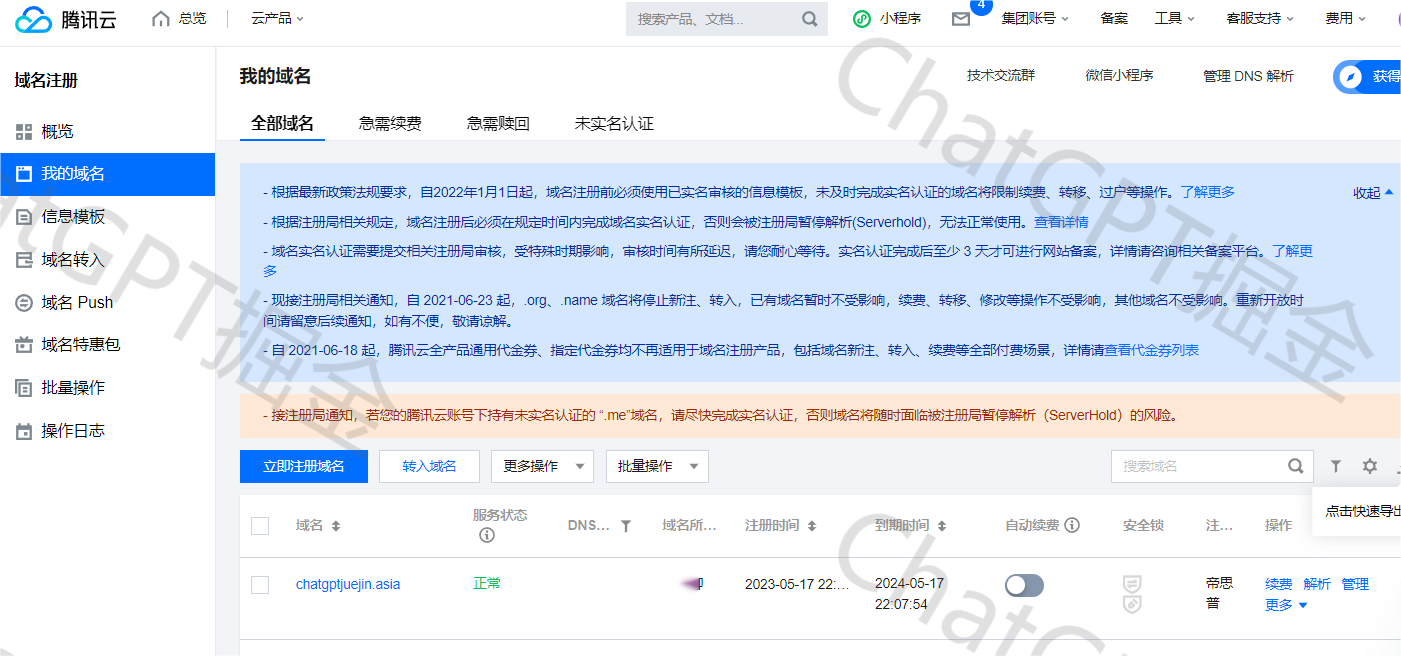Viewport: 1401px width, 656px height.
Task: Expand the 工具 menu
Action: [1175, 19]
